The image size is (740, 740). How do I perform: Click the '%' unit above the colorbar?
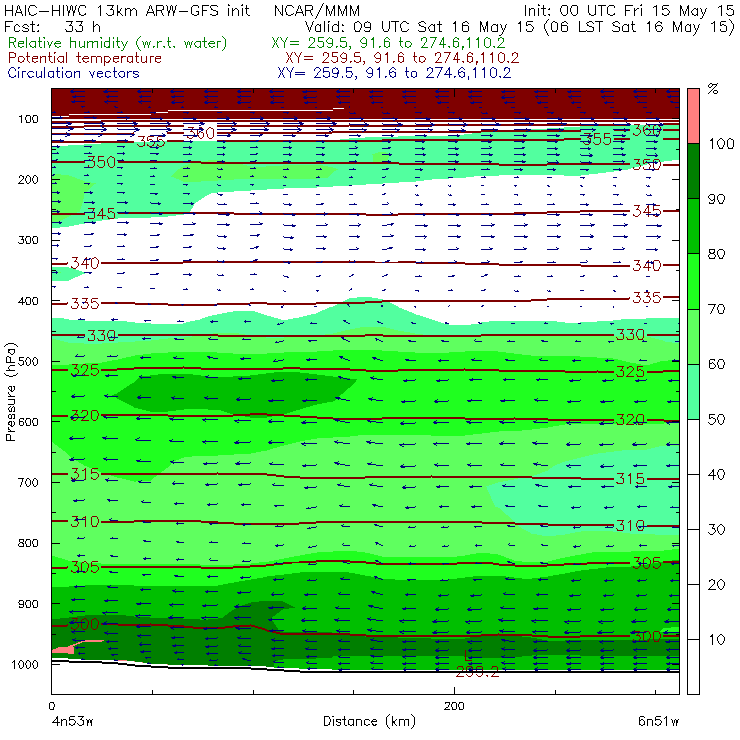pyautogui.click(x=713, y=89)
